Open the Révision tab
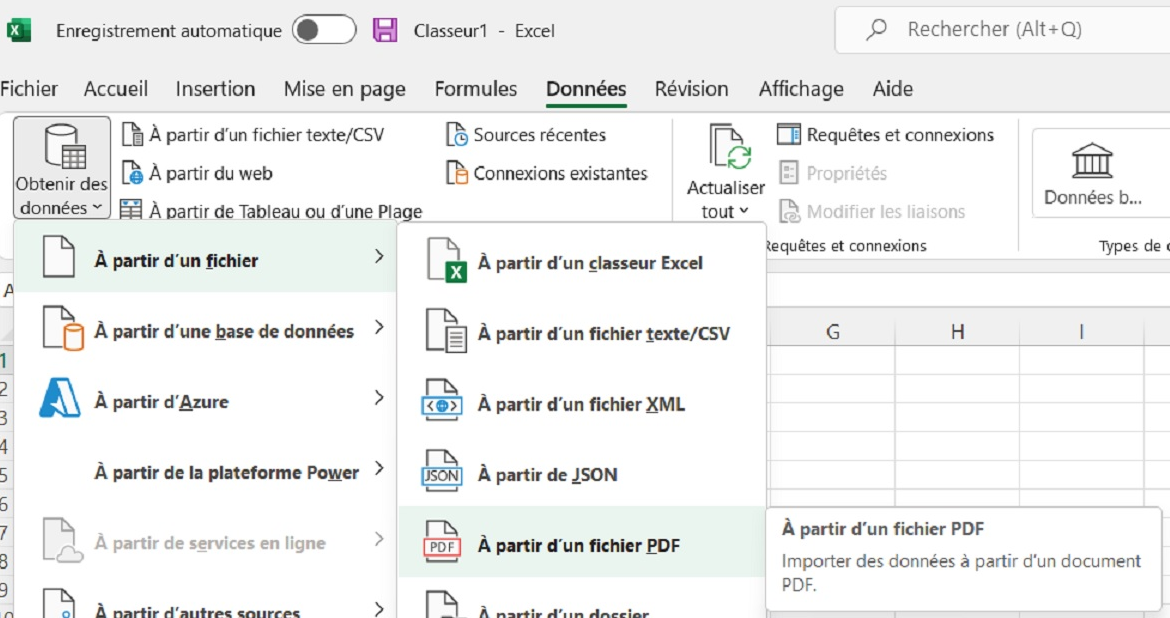This screenshot has height=618, width=1170. click(x=692, y=89)
